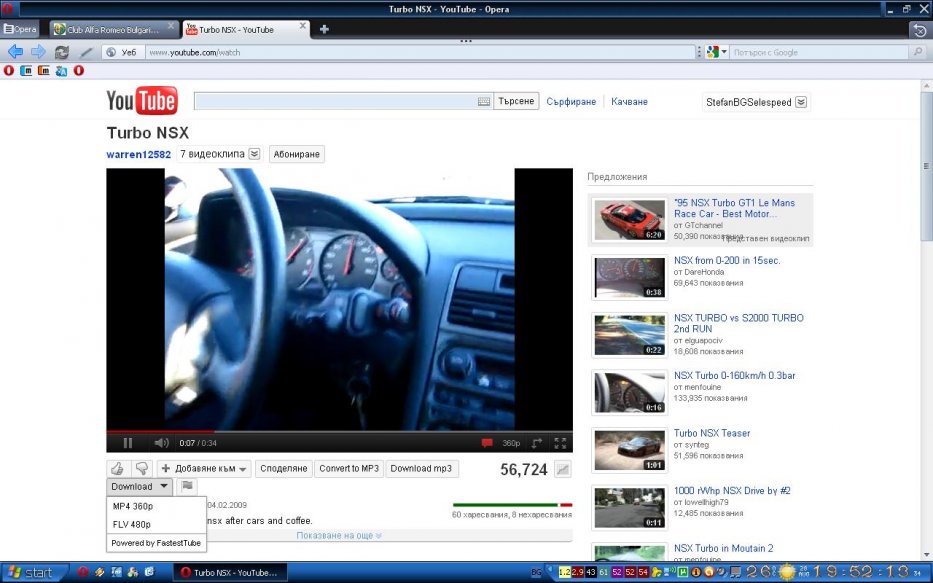Click the thumbs up like icon

click(x=117, y=468)
